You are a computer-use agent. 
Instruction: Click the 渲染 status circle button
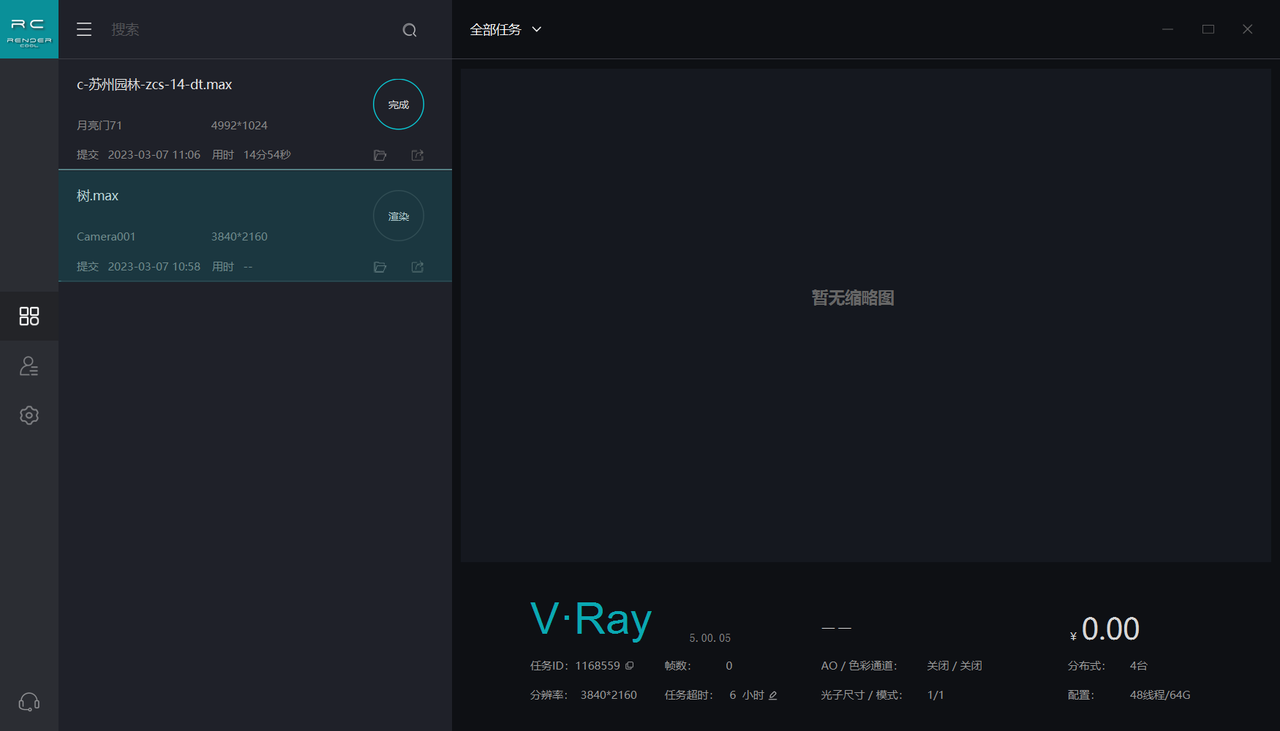point(398,216)
